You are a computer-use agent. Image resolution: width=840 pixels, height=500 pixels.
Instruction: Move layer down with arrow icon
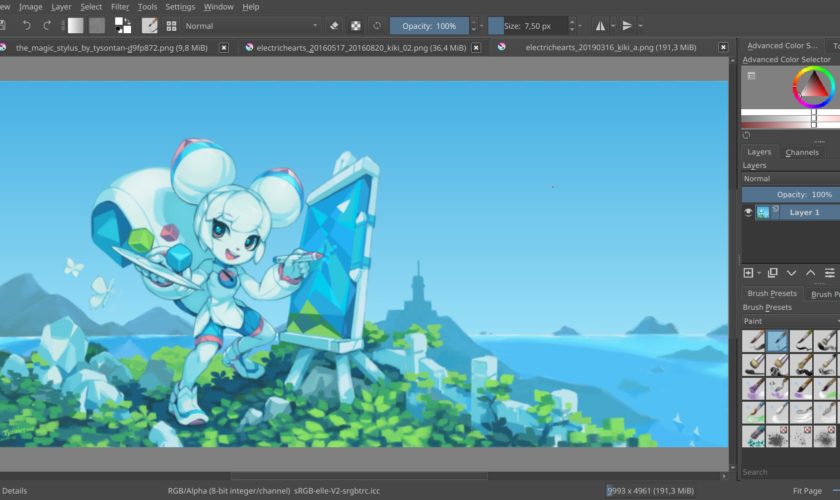[791, 272]
